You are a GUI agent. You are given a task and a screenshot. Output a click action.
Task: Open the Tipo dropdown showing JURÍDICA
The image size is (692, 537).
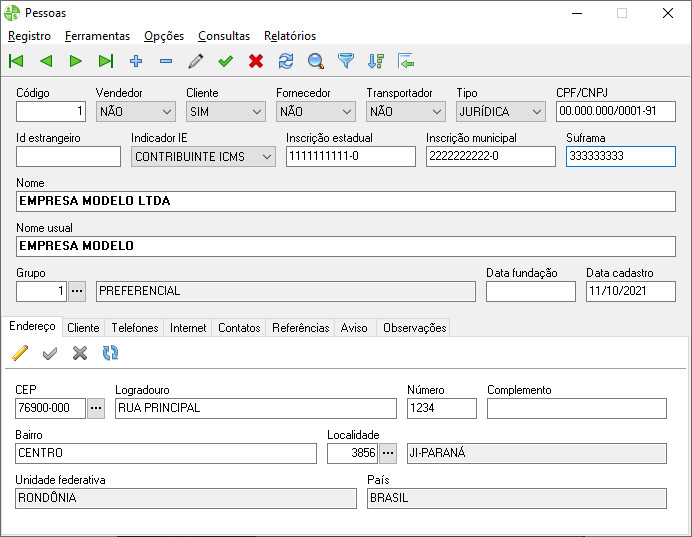click(x=535, y=112)
